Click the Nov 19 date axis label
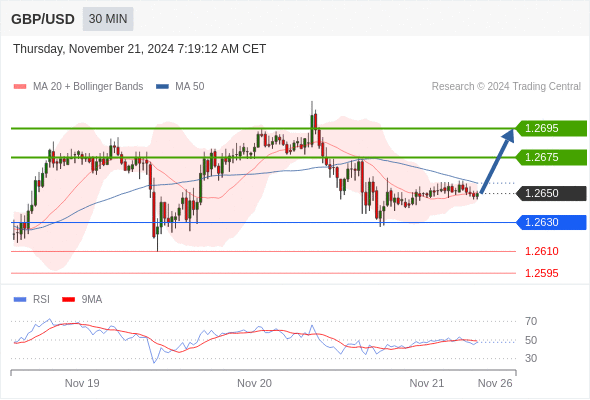Viewport: 590px width, 400px height. point(82,383)
